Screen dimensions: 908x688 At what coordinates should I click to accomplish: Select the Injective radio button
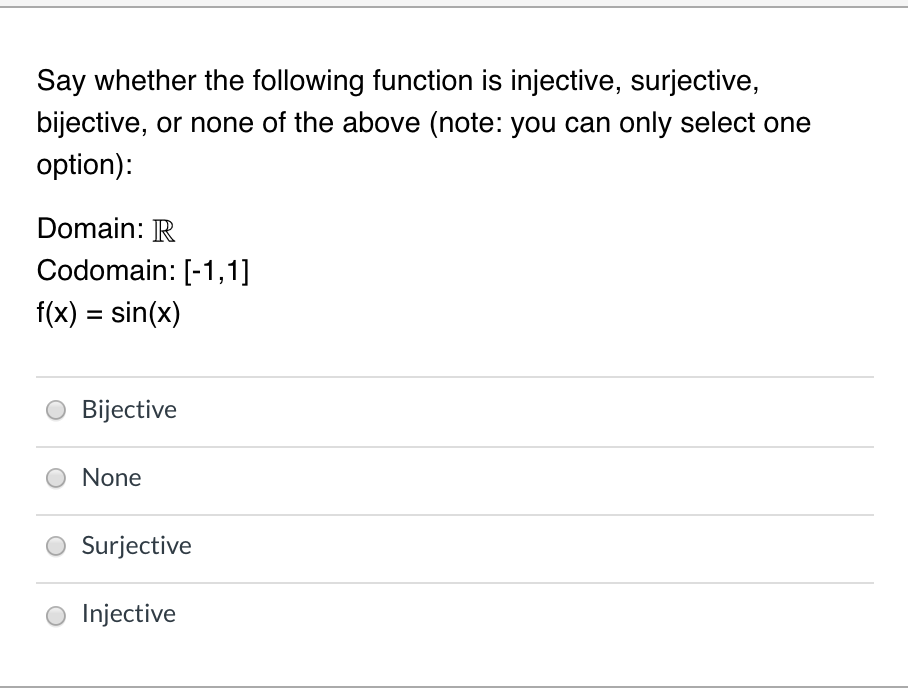point(56,615)
